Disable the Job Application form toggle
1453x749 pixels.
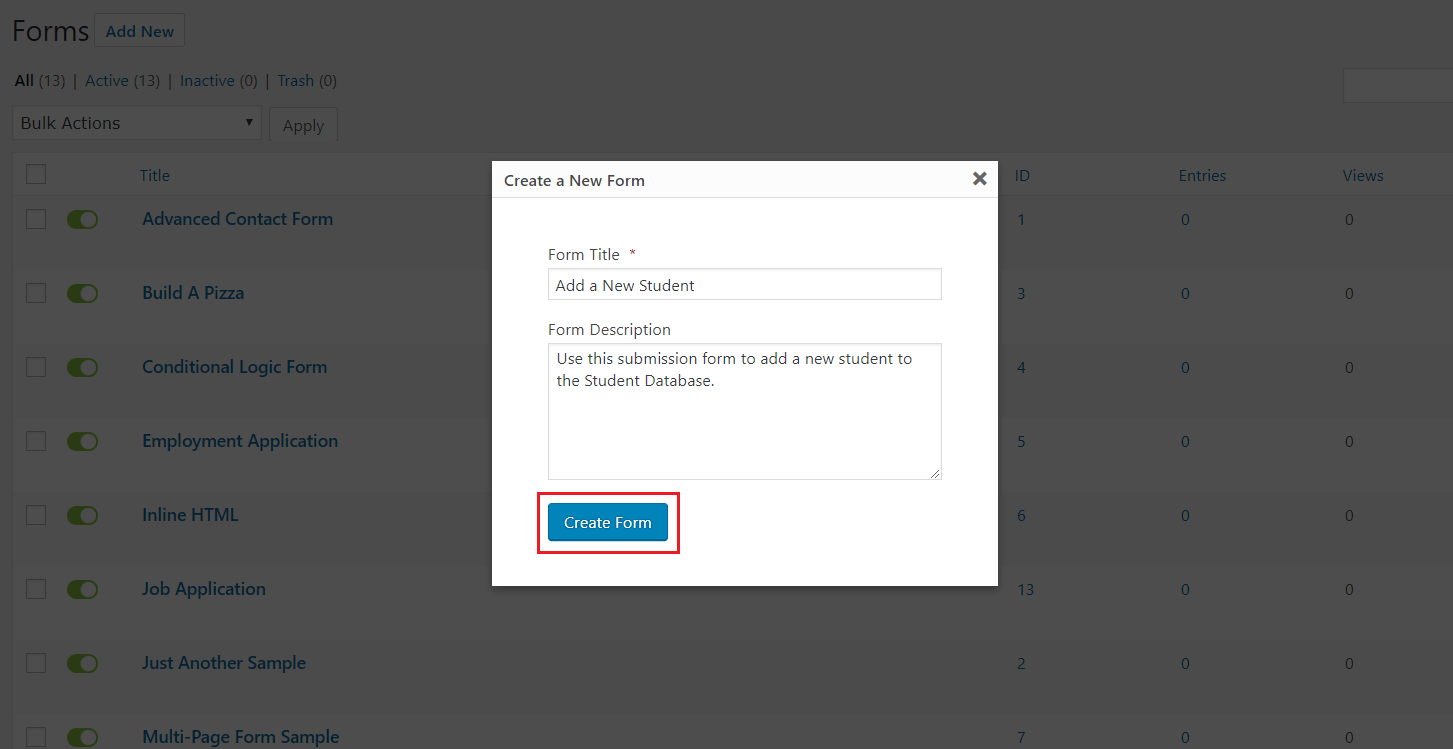tap(82, 589)
